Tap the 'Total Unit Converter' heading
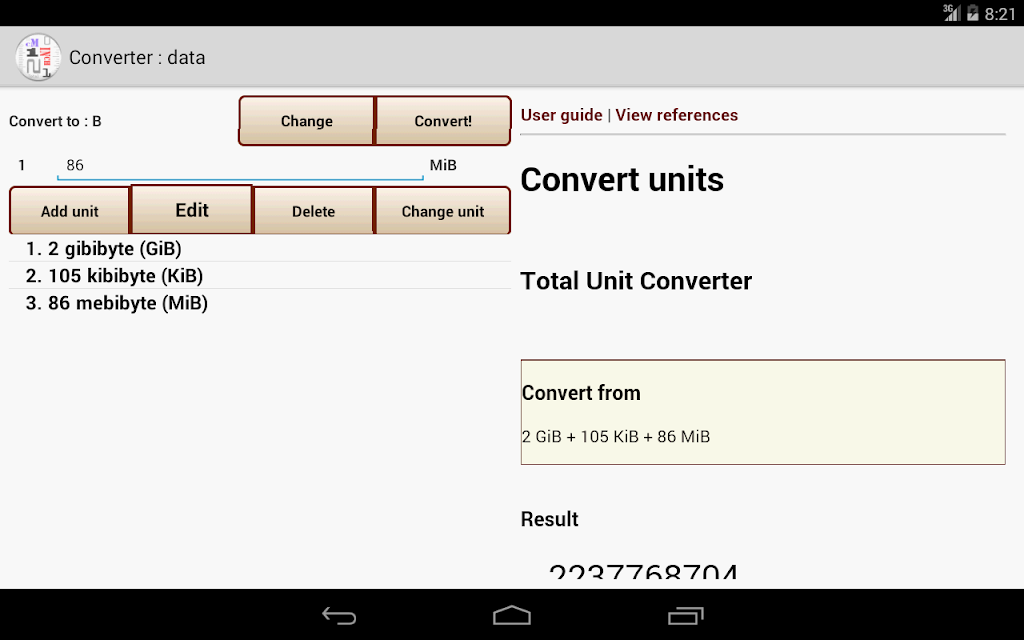The width and height of the screenshot is (1024, 640). coord(636,281)
